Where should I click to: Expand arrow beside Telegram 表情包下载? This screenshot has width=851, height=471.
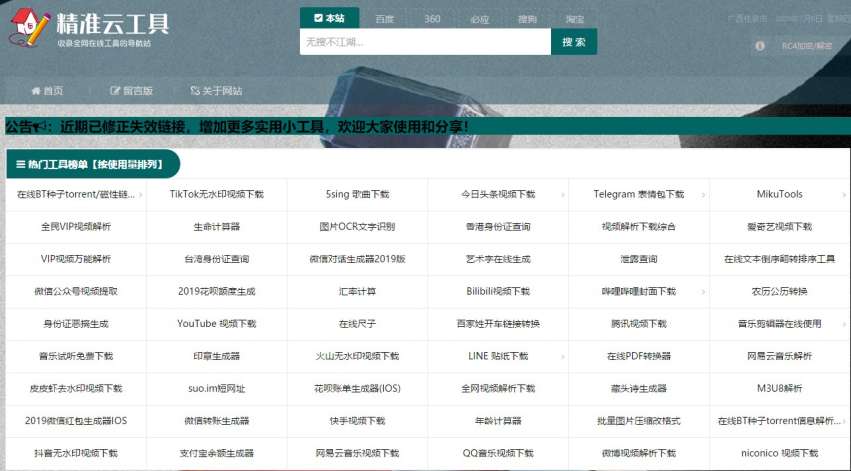coord(703,194)
